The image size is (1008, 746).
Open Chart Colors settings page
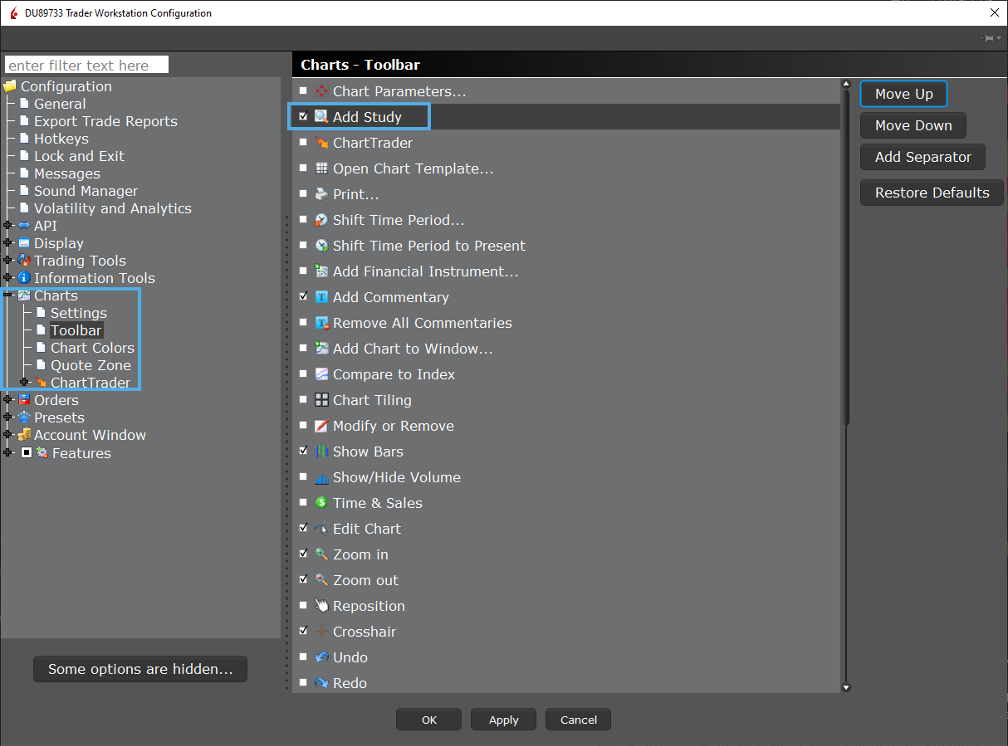pos(92,348)
